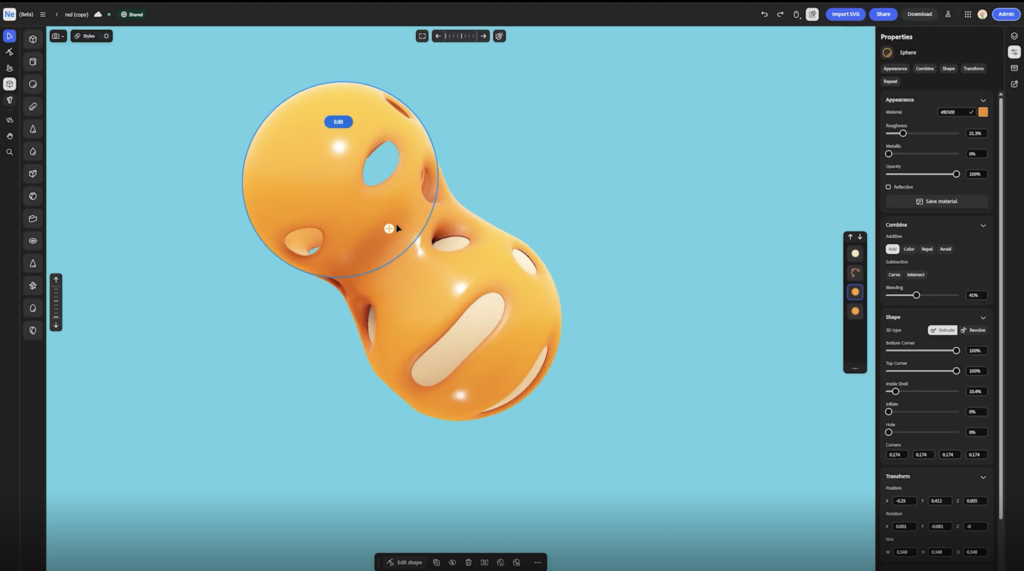Open the camera dropdown above the canvas

coord(58,36)
